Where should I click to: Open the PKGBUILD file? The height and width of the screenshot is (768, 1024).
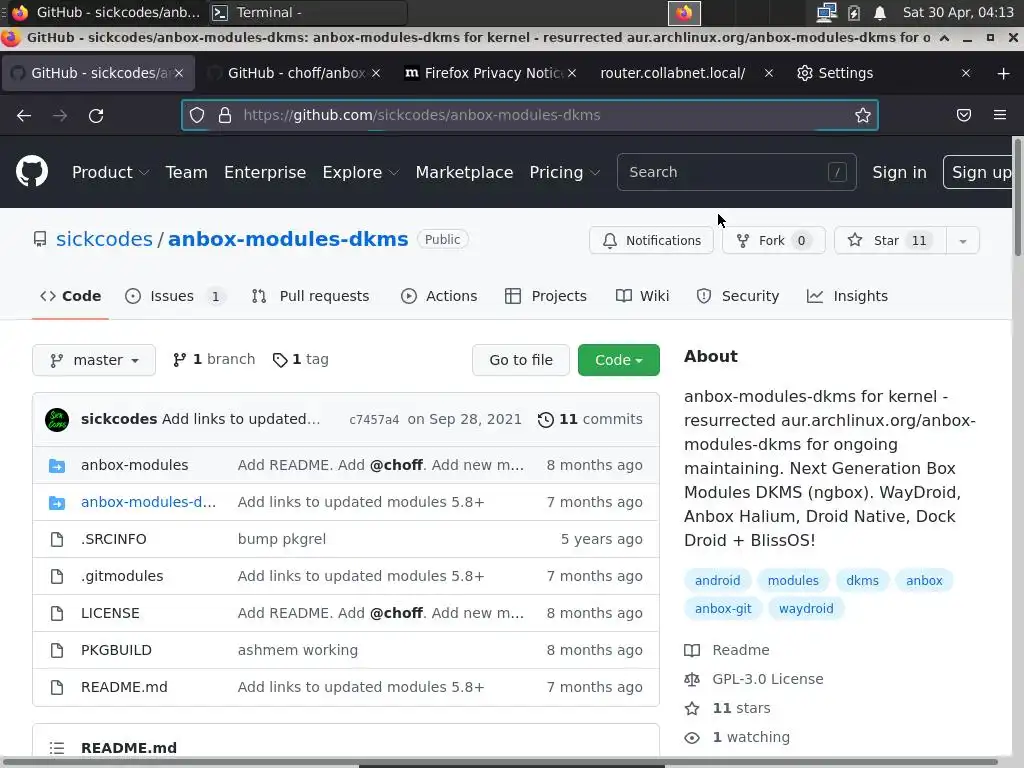(x=116, y=650)
